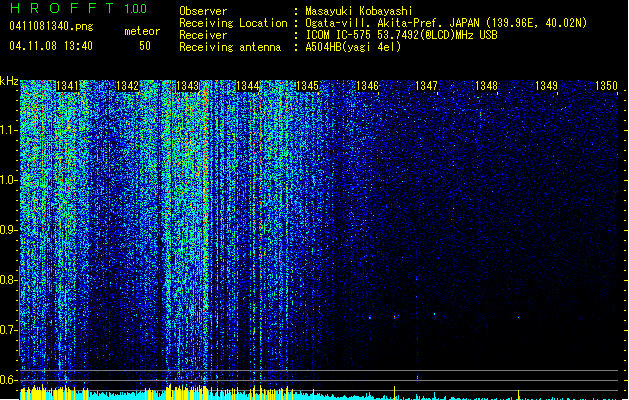Click the 0.9 frequency axis label

pos(8,230)
